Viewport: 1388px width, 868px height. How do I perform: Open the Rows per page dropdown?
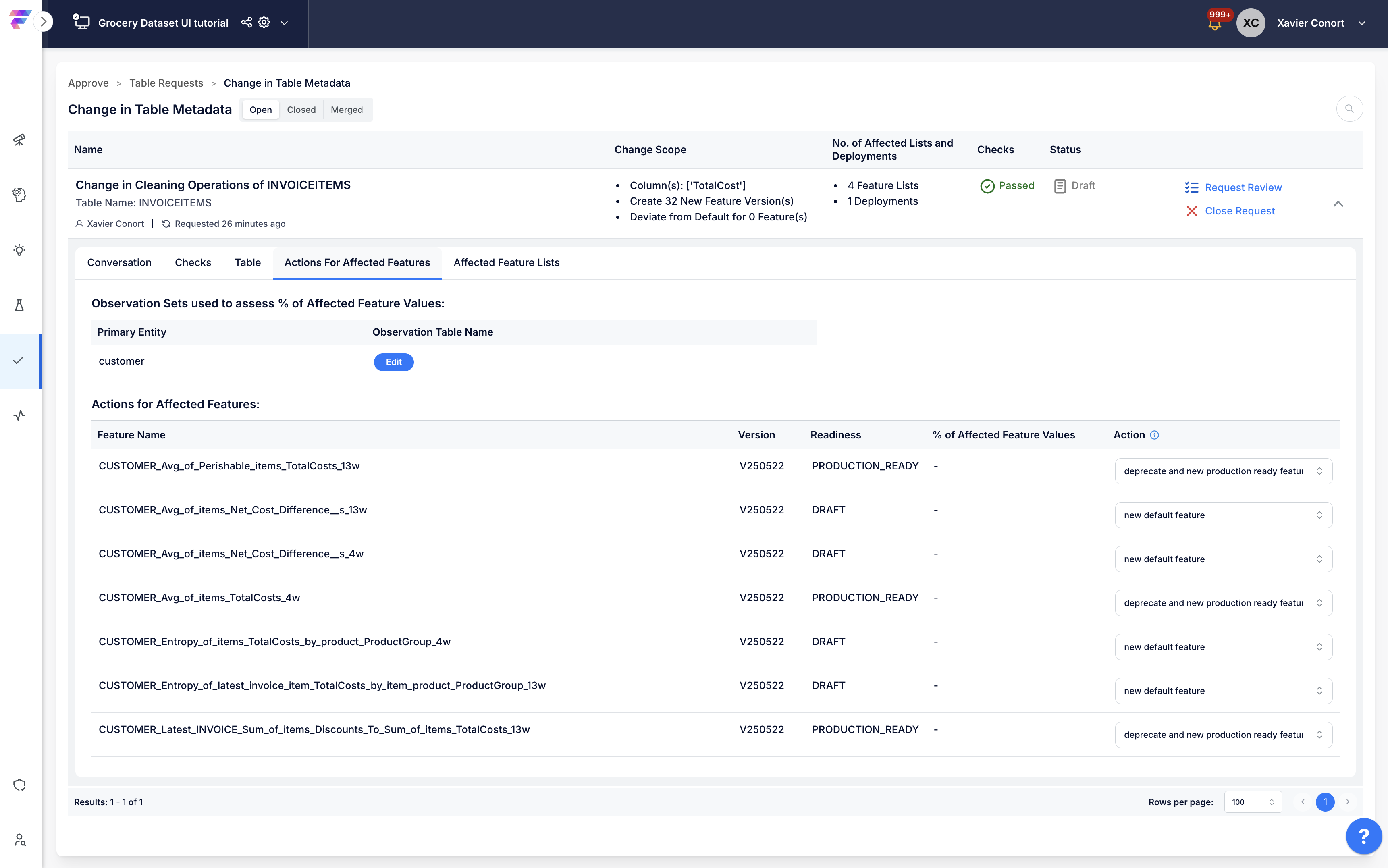click(1253, 802)
